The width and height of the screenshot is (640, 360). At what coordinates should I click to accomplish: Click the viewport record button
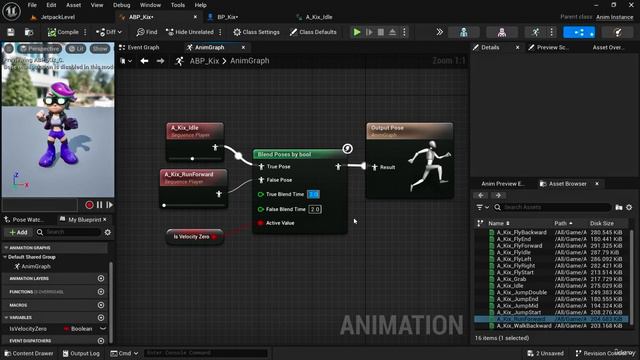click(x=89, y=205)
